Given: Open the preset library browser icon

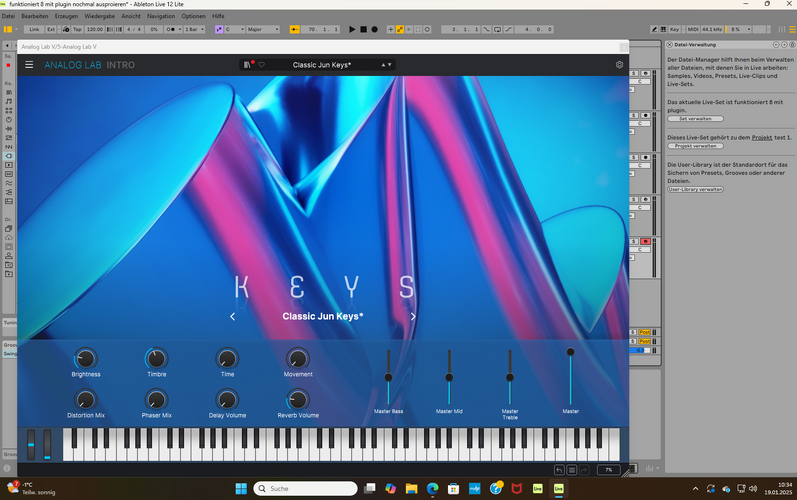Looking at the screenshot, I should [x=247, y=65].
